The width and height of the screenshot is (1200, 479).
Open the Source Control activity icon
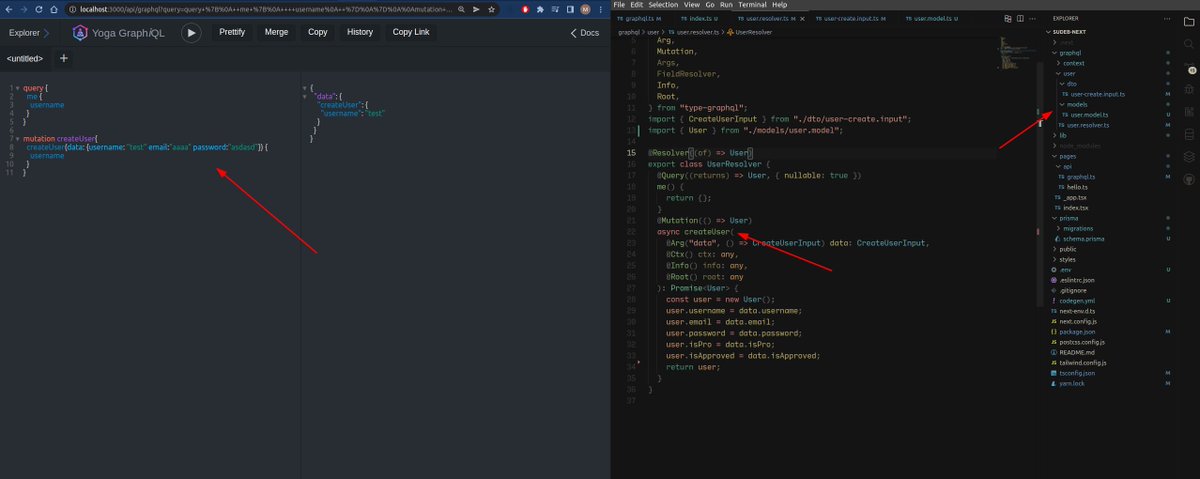(x=1191, y=70)
